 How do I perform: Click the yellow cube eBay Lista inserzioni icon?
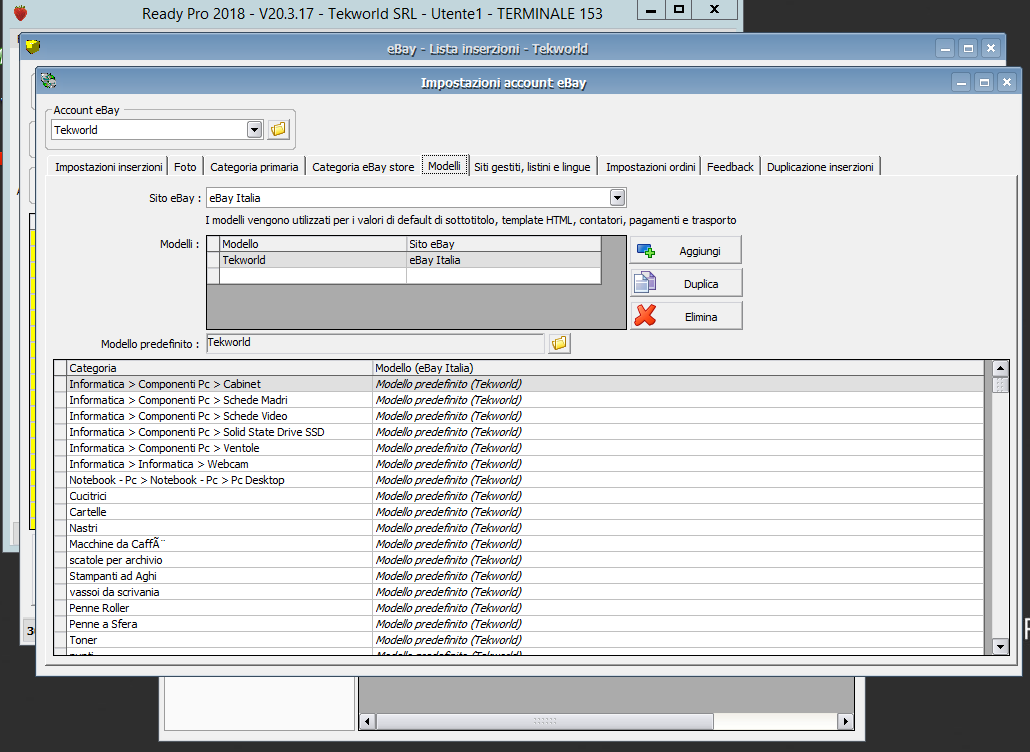coord(33,47)
